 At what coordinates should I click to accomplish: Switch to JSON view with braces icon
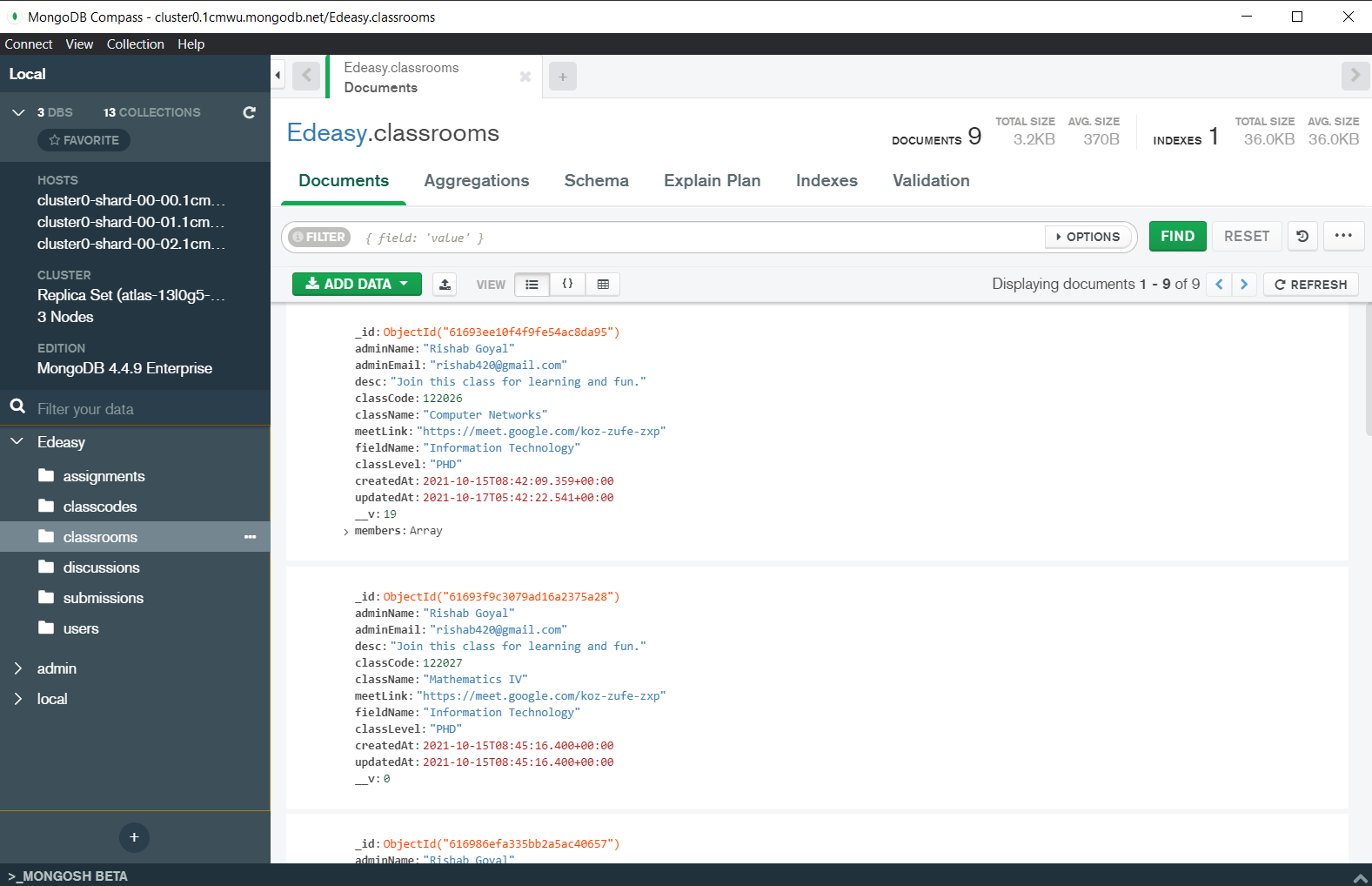(x=567, y=285)
